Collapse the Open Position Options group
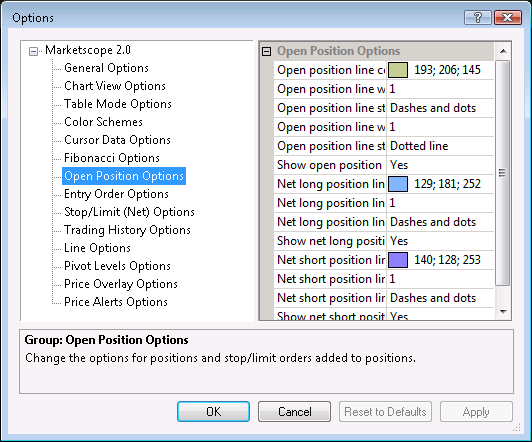Image resolution: width=532 pixels, height=442 pixels. 267,52
